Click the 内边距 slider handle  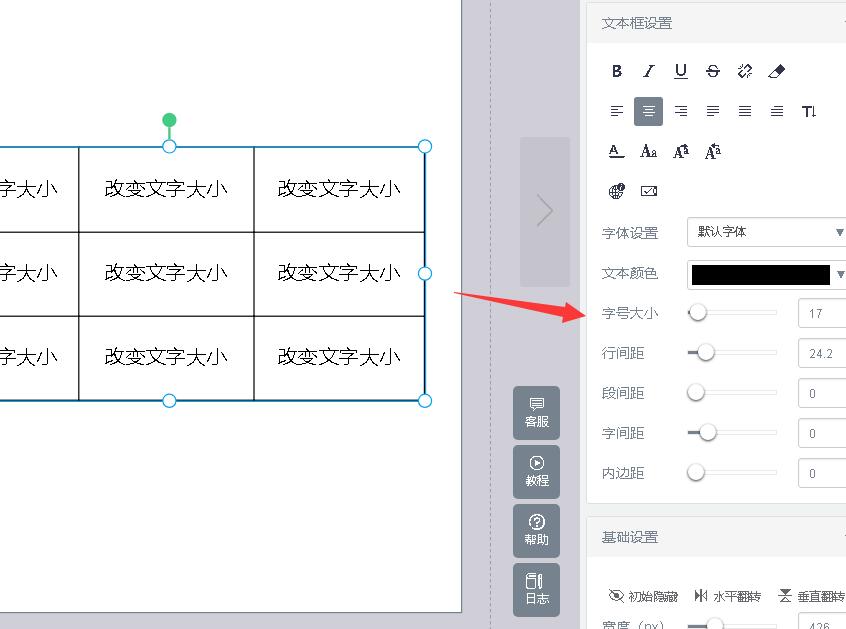pos(696,473)
